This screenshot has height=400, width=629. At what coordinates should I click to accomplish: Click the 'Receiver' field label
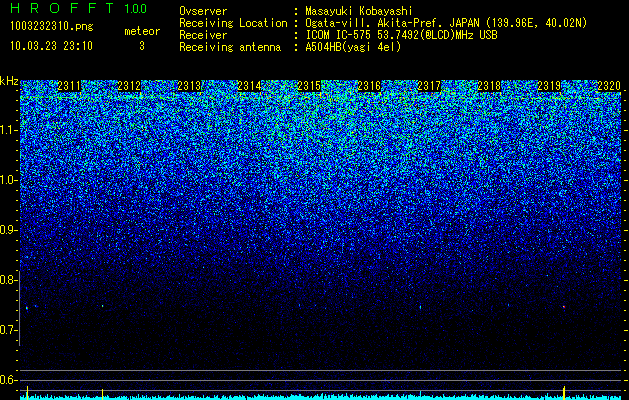click(203, 35)
